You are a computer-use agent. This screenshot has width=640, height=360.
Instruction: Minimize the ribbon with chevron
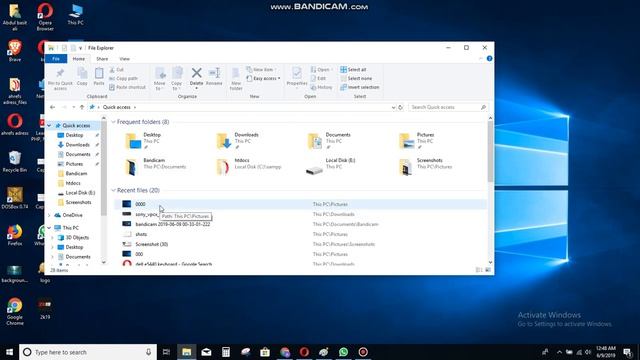pyautogui.click(x=480, y=59)
